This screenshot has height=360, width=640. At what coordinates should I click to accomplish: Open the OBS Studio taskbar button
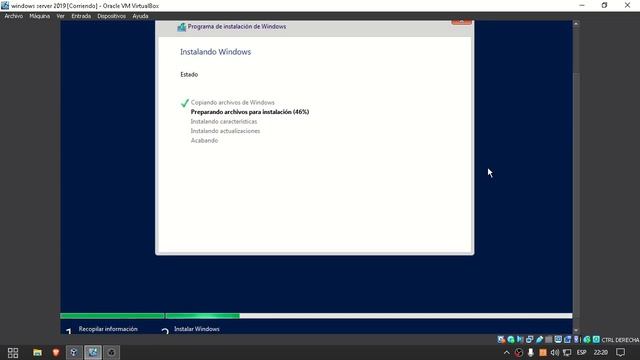[x=111, y=353]
